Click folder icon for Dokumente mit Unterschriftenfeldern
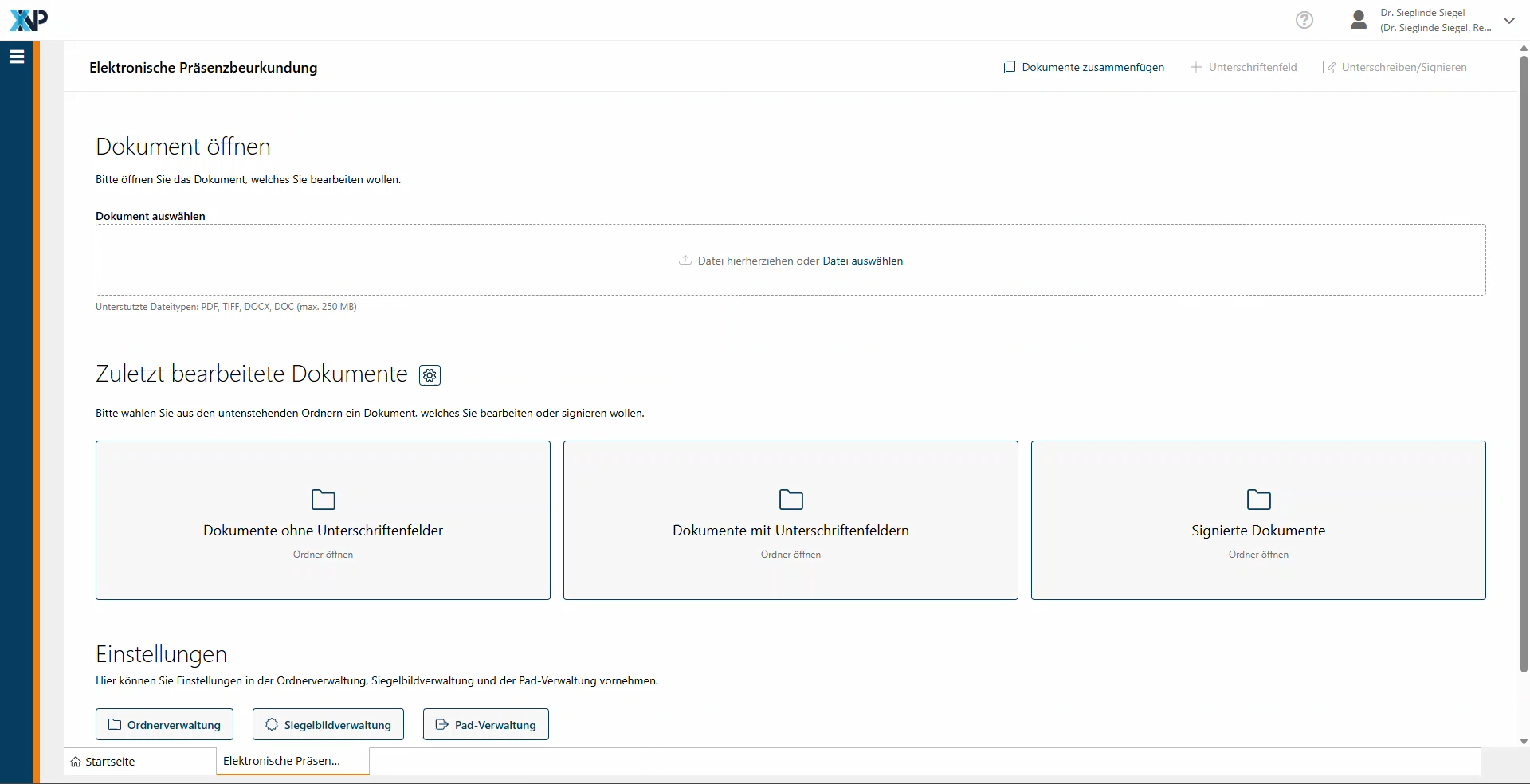 pyautogui.click(x=790, y=500)
